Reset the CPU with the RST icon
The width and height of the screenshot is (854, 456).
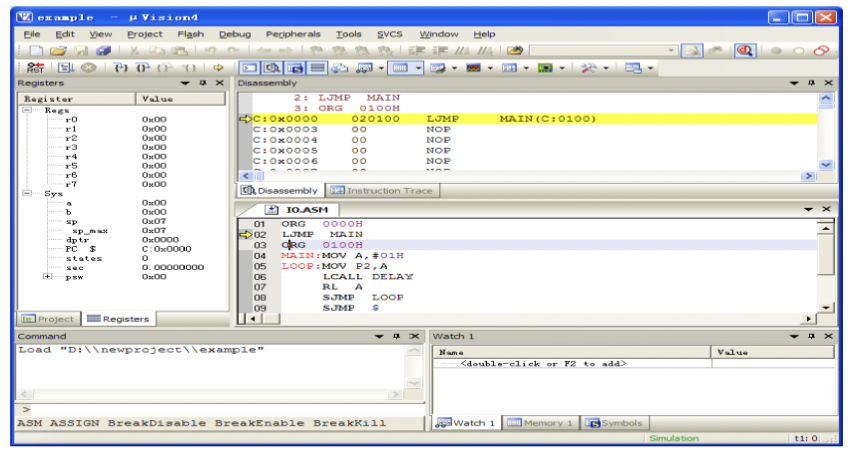(x=35, y=68)
